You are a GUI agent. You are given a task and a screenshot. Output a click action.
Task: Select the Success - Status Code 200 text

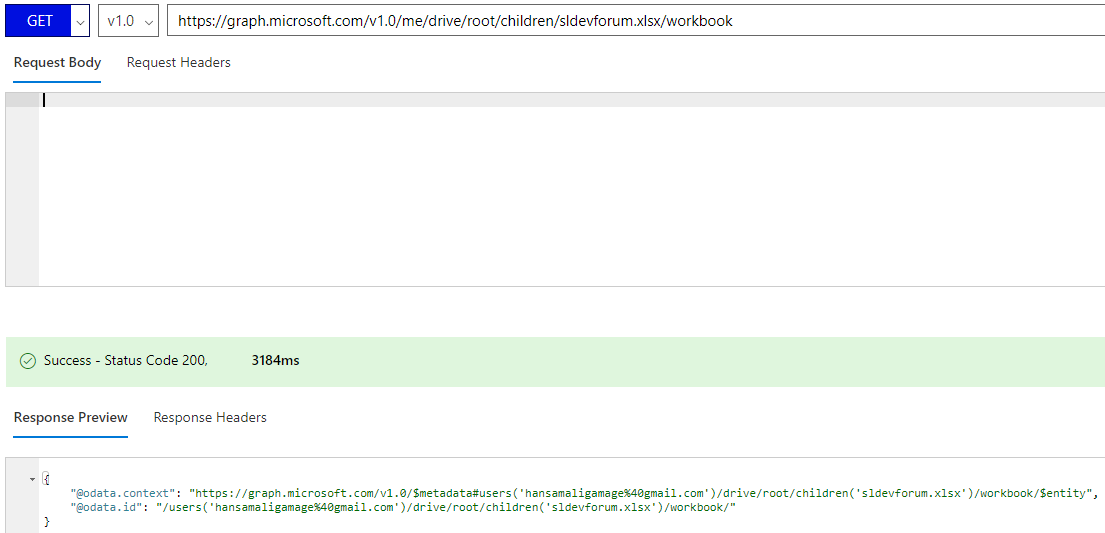[x=125, y=361]
